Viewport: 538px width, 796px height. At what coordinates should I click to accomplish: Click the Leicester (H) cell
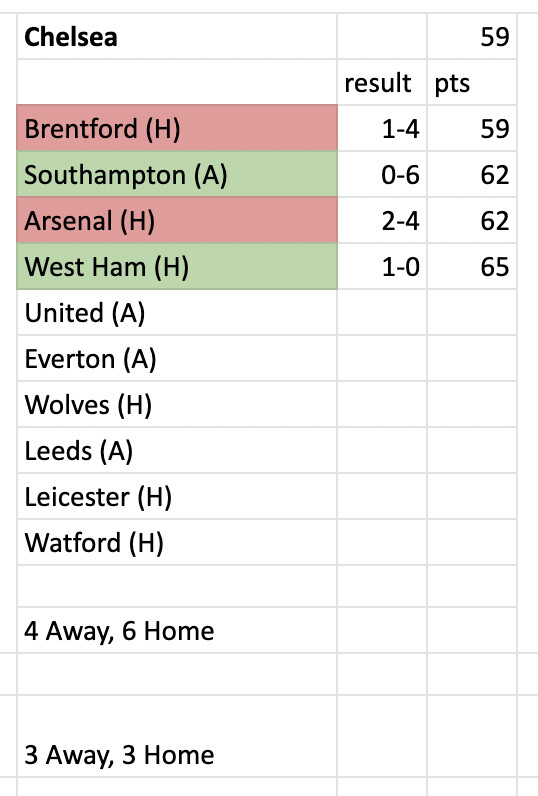(x=177, y=496)
